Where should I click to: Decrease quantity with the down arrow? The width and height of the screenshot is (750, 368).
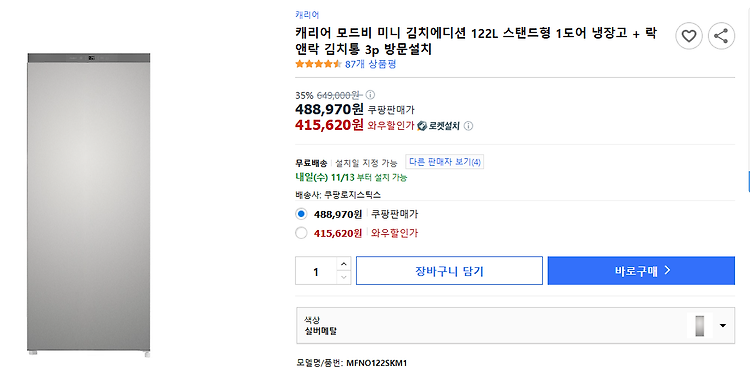tap(343, 278)
